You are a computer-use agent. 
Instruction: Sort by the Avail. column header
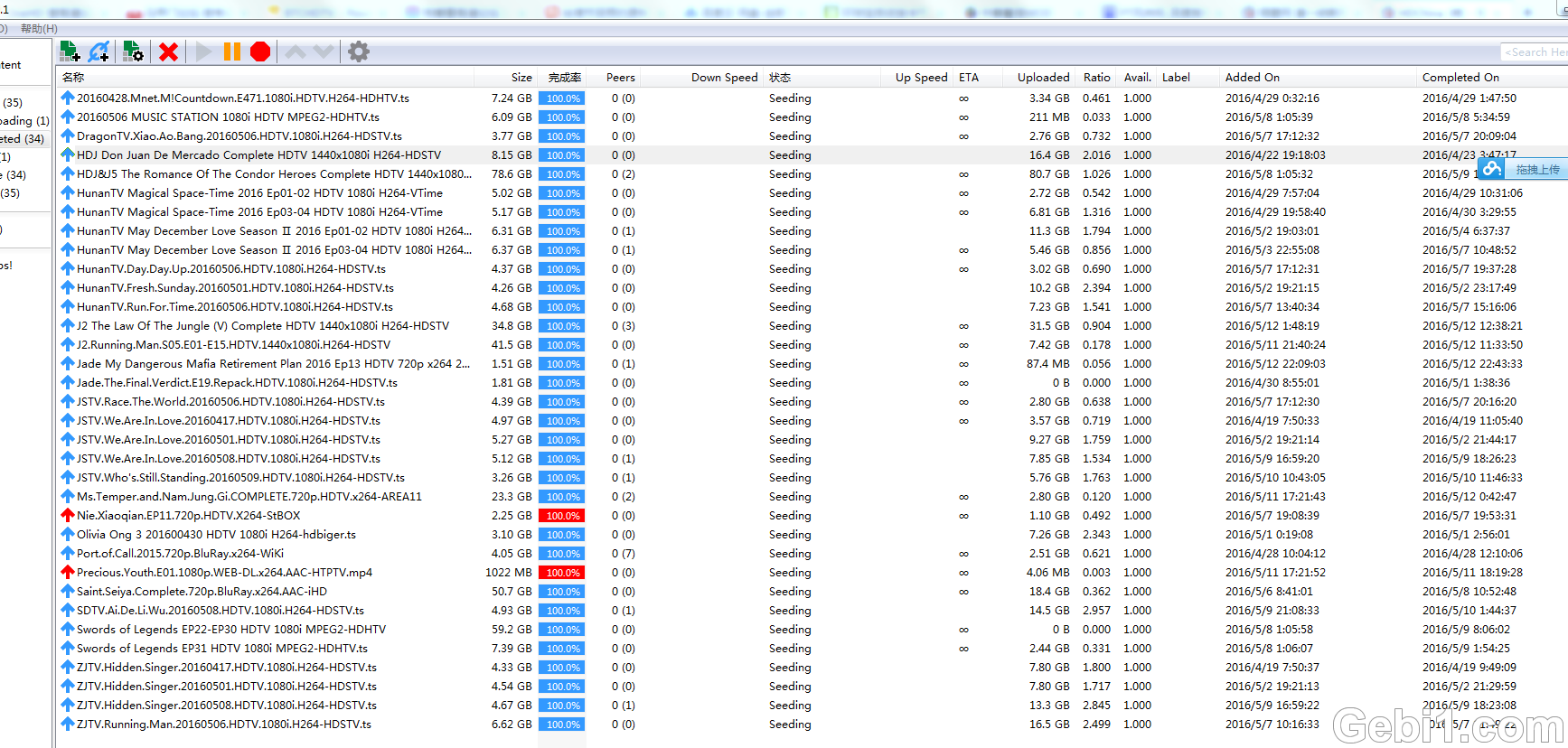[x=1137, y=78]
